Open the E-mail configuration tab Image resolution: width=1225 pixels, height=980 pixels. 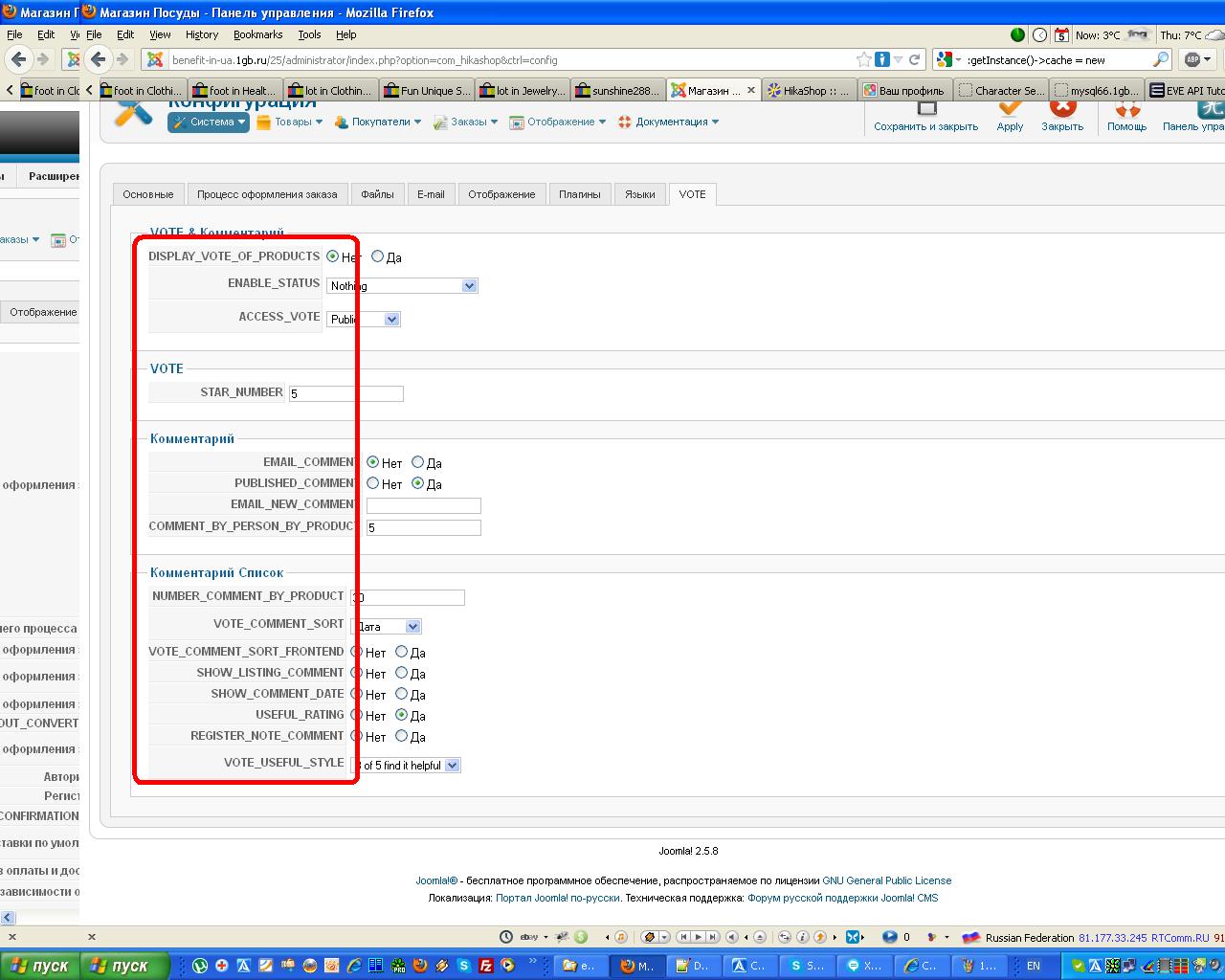[431, 194]
